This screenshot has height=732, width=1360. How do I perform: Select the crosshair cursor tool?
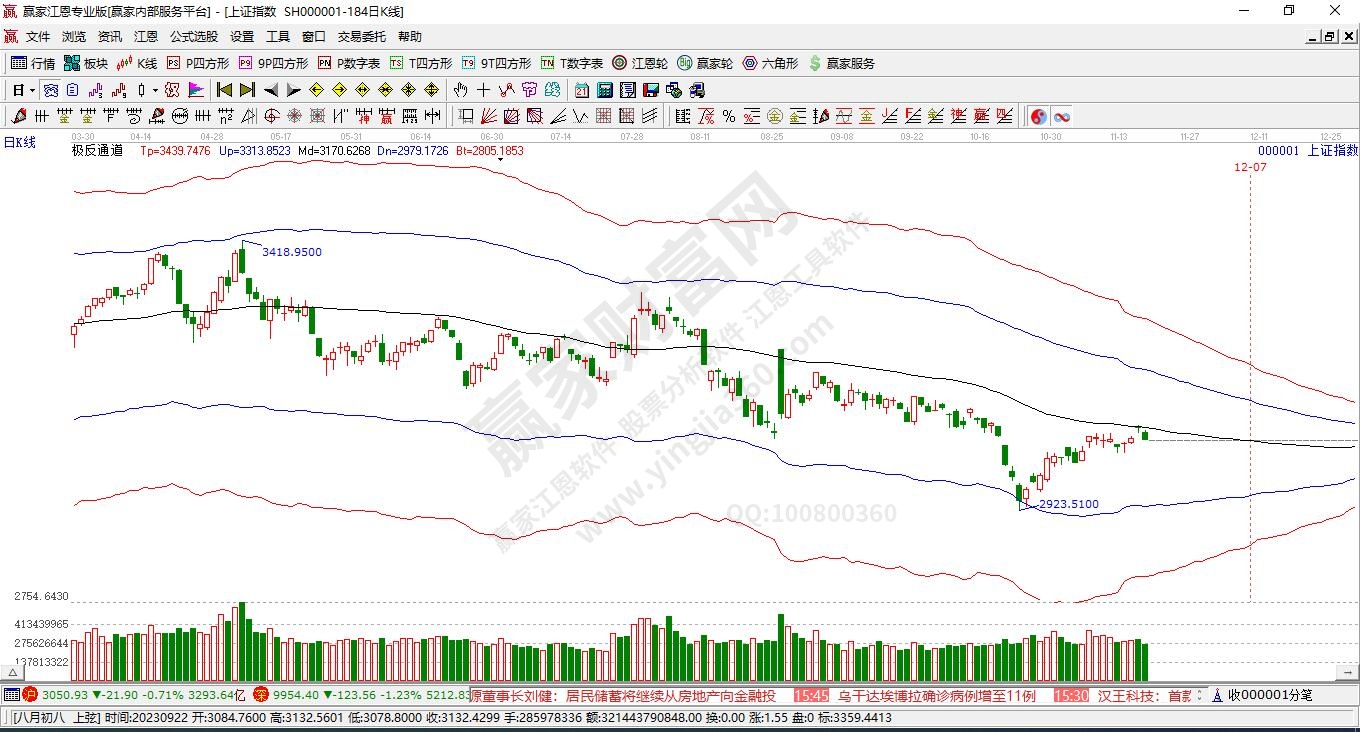484,90
